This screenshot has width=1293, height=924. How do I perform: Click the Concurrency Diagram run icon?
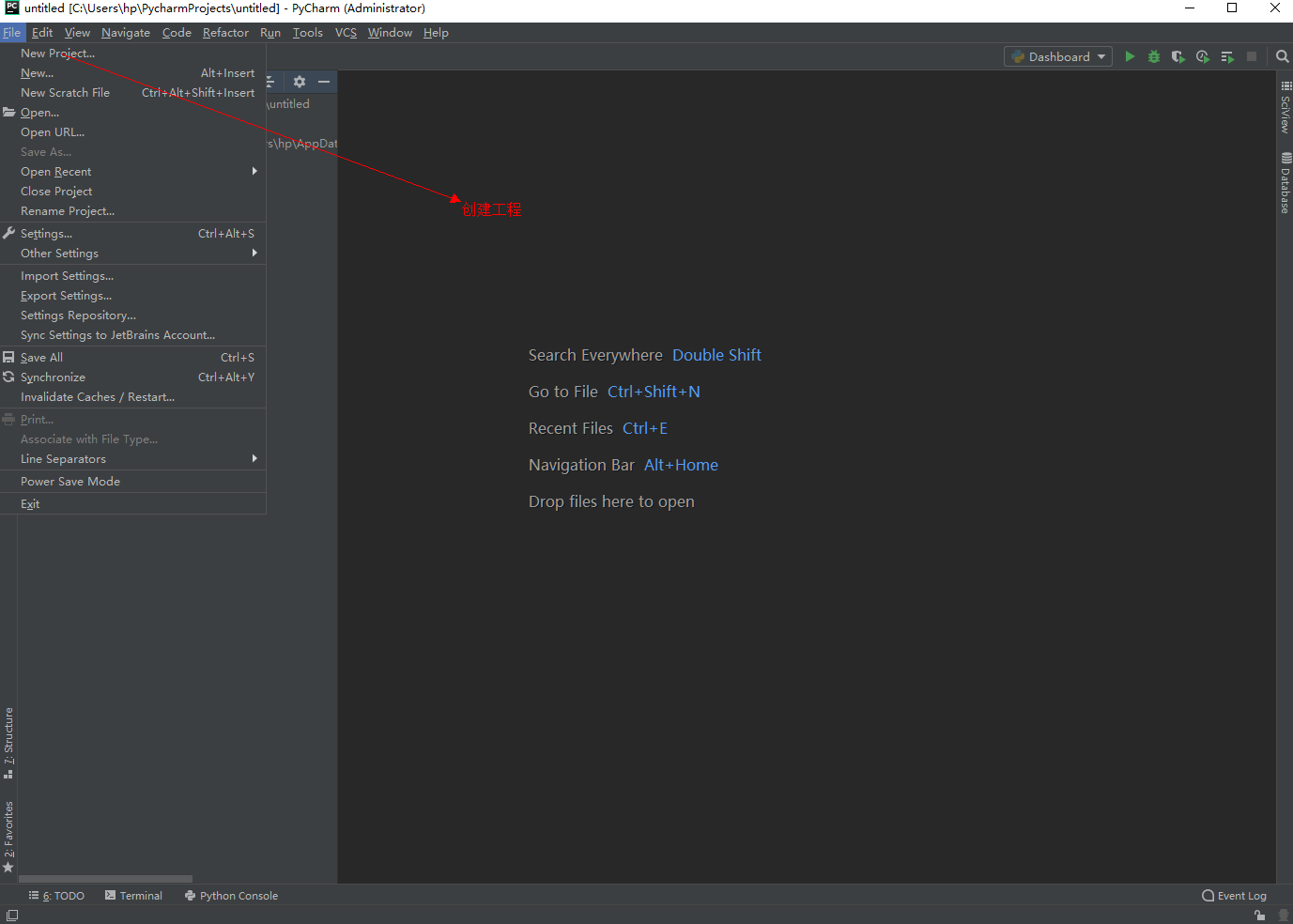[1227, 56]
